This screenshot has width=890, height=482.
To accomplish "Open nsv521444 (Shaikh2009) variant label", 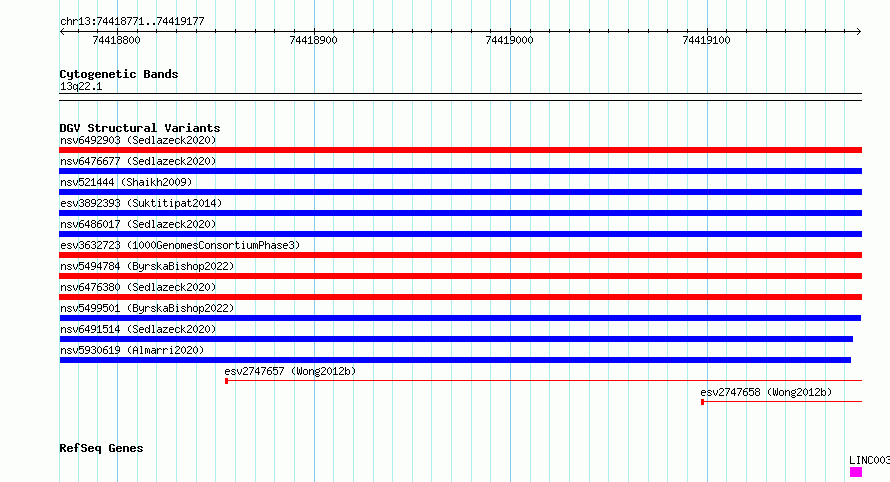I will [126, 182].
